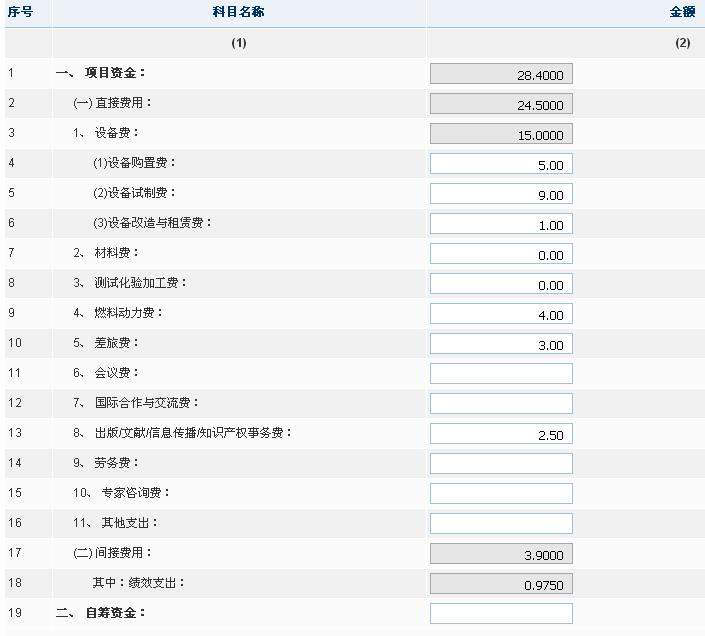Click the 项目资金 total amount field

coord(501,74)
